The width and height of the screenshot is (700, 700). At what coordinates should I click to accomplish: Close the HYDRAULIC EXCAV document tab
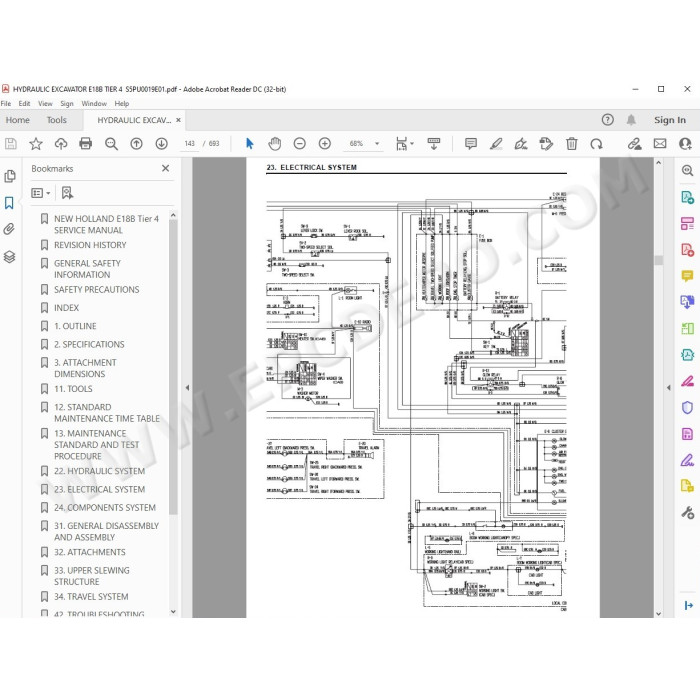[178, 120]
